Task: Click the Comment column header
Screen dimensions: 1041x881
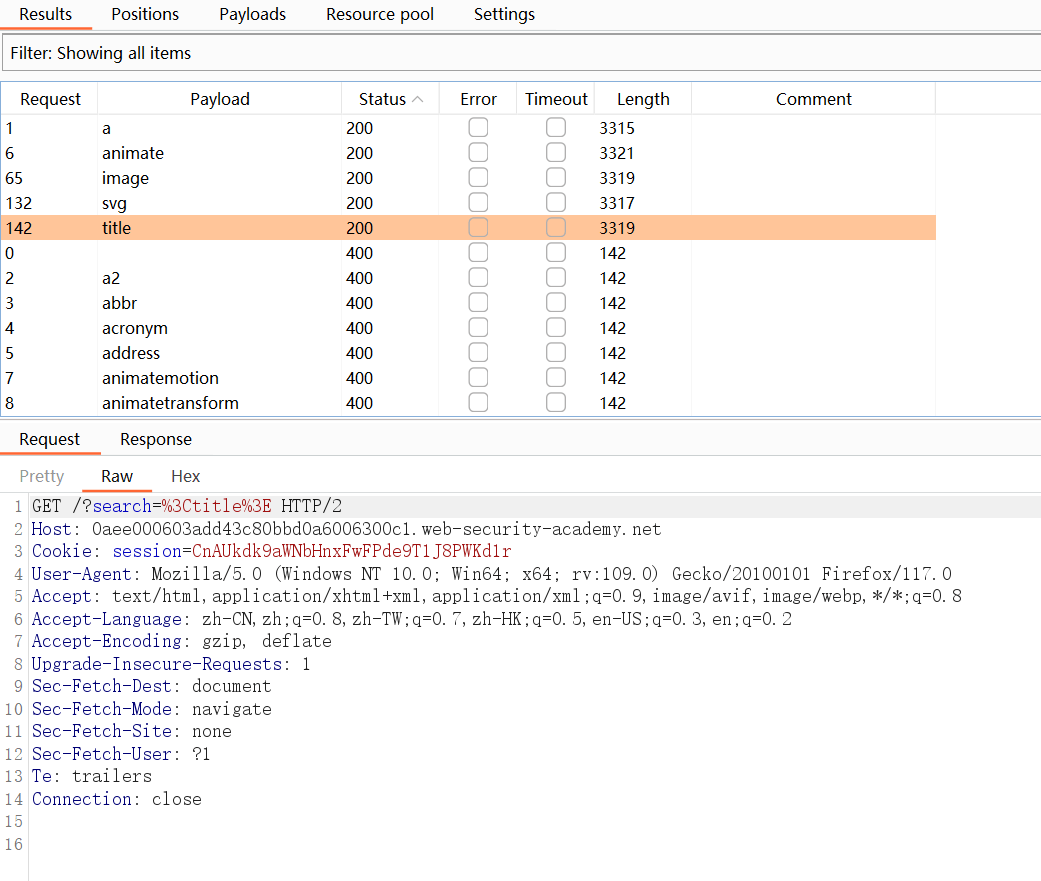Action: click(813, 99)
